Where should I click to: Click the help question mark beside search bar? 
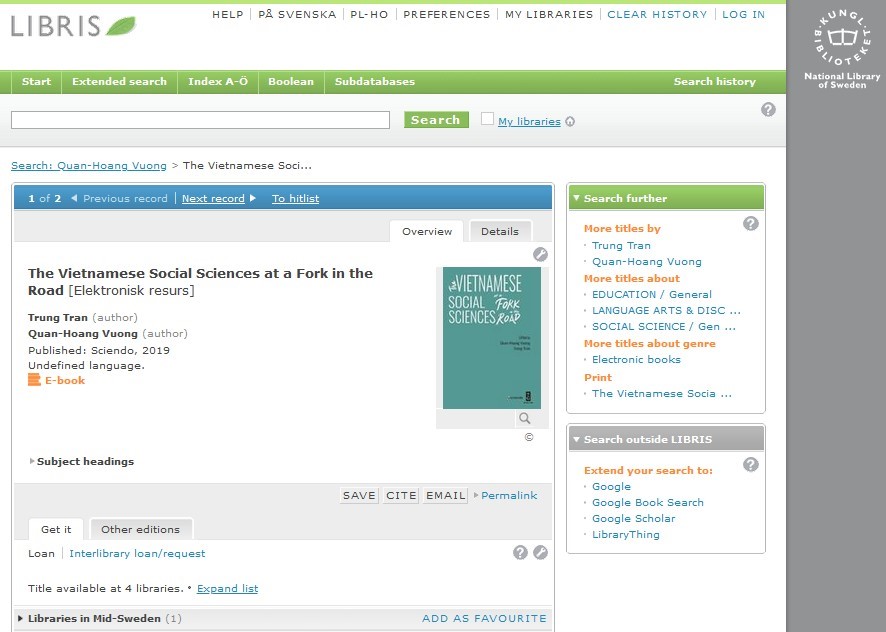click(768, 110)
